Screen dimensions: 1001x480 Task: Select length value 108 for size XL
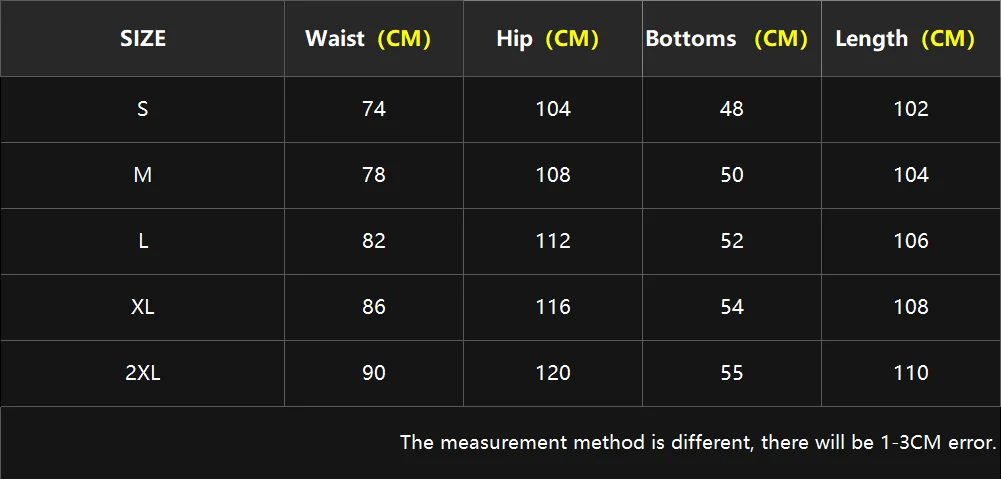pos(911,307)
